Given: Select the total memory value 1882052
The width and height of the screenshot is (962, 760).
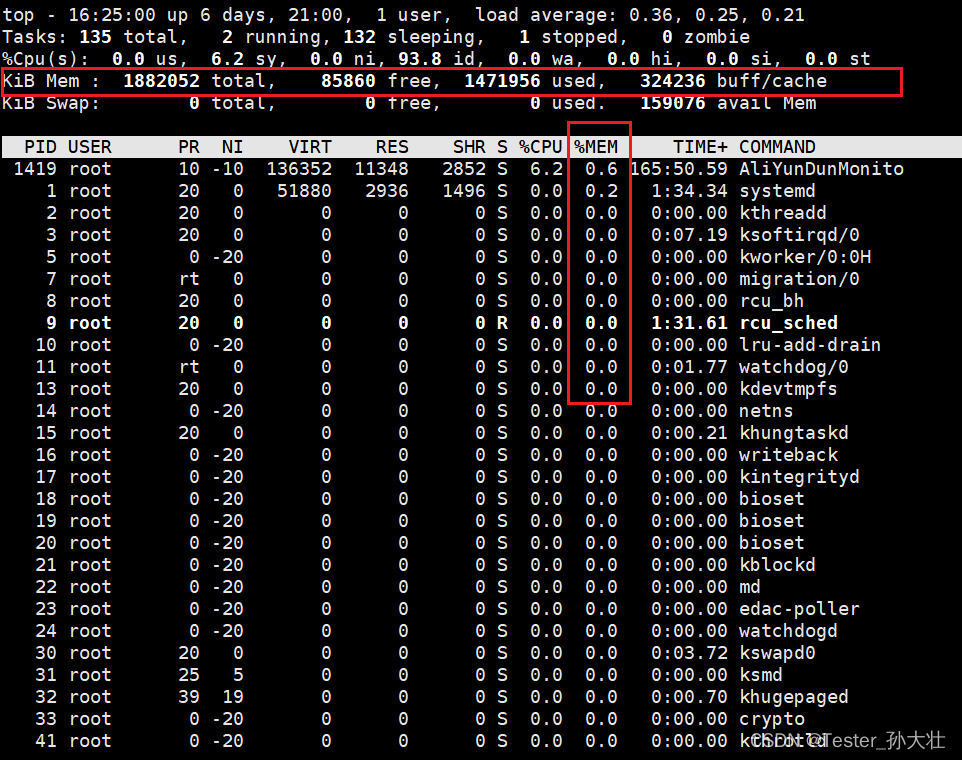Looking at the screenshot, I should (x=161, y=81).
